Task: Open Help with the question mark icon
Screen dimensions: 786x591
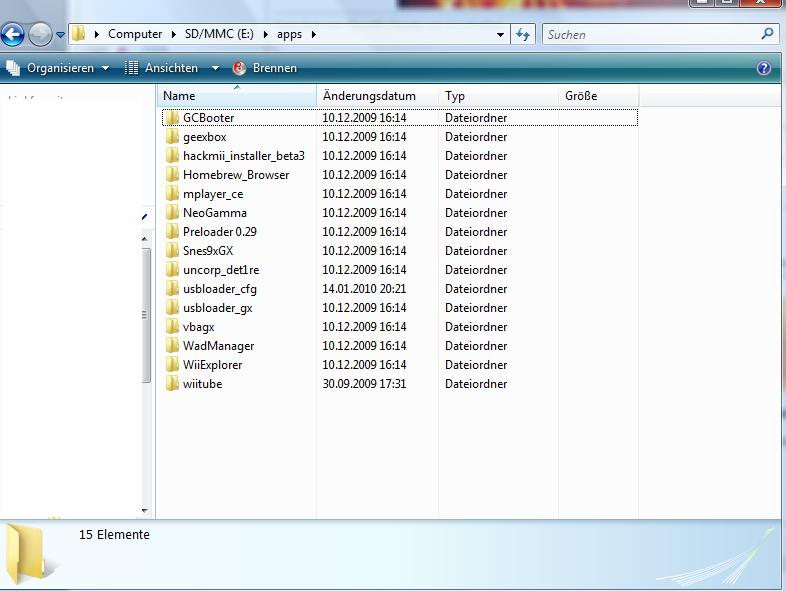Action: 763,68
